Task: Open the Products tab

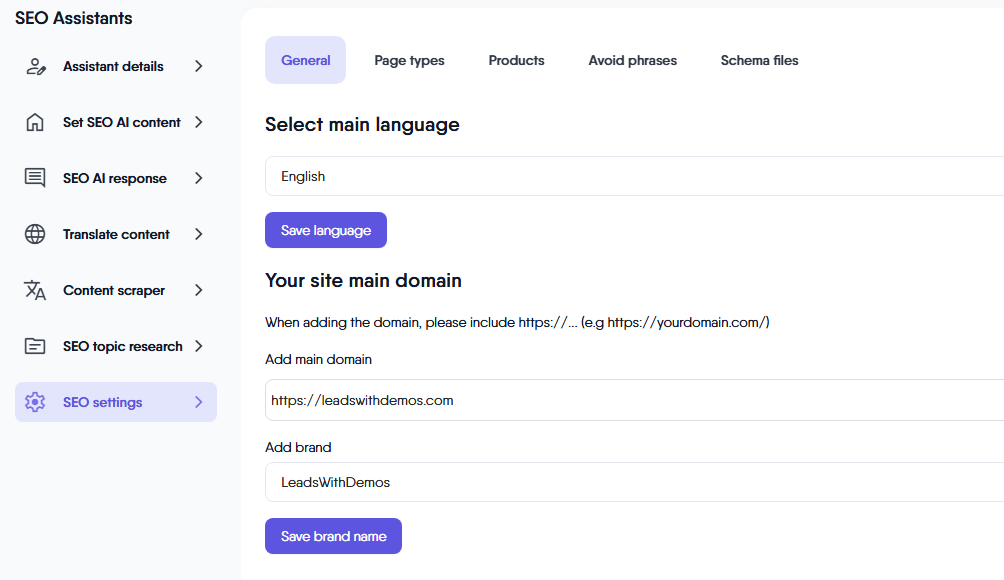Action: (x=516, y=61)
